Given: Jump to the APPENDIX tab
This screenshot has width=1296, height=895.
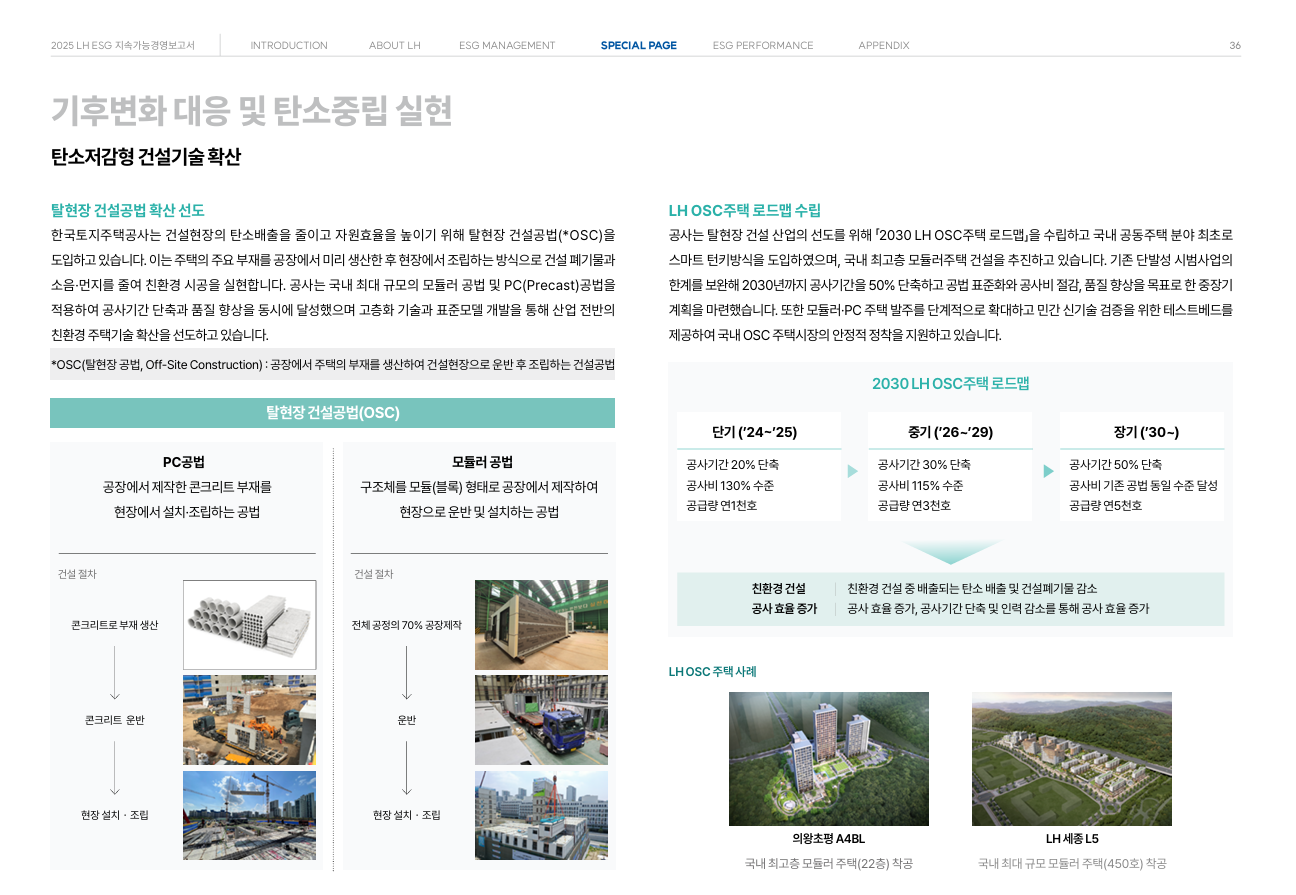Looking at the screenshot, I should (884, 45).
